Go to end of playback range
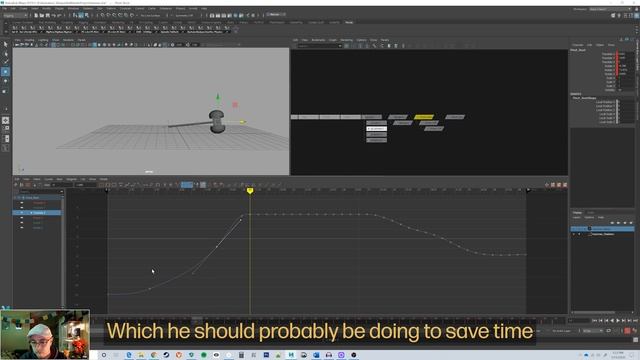This screenshot has height=360, width=640. tap(635, 321)
